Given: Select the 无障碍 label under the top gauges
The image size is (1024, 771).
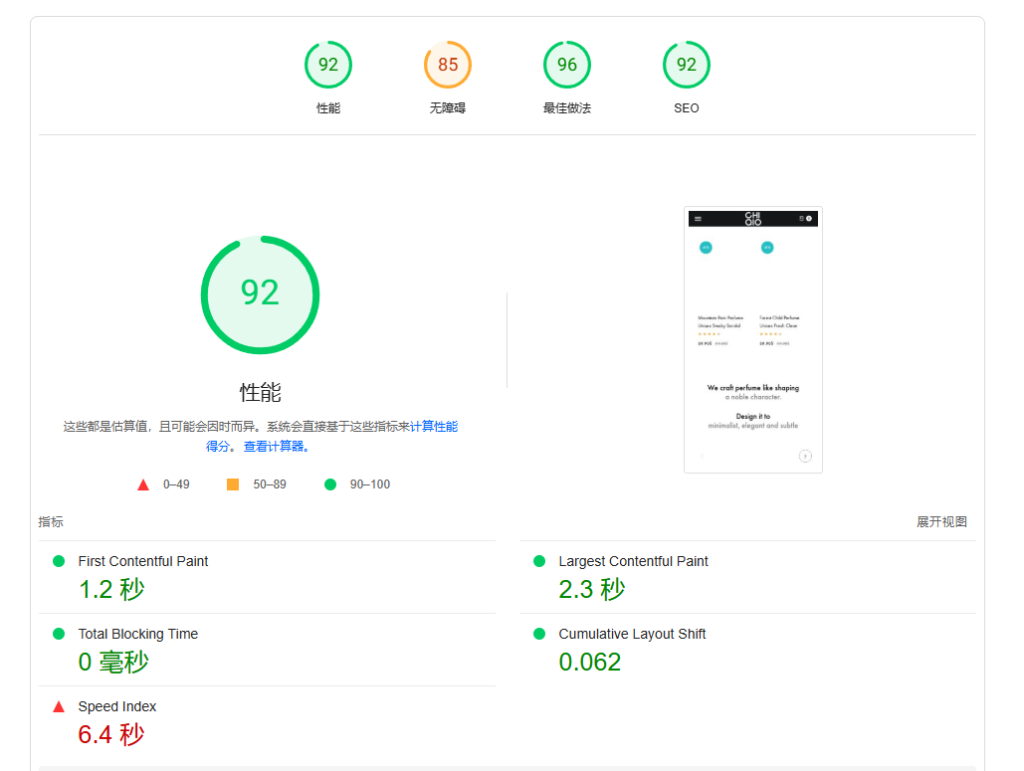Looking at the screenshot, I should tap(447, 108).
